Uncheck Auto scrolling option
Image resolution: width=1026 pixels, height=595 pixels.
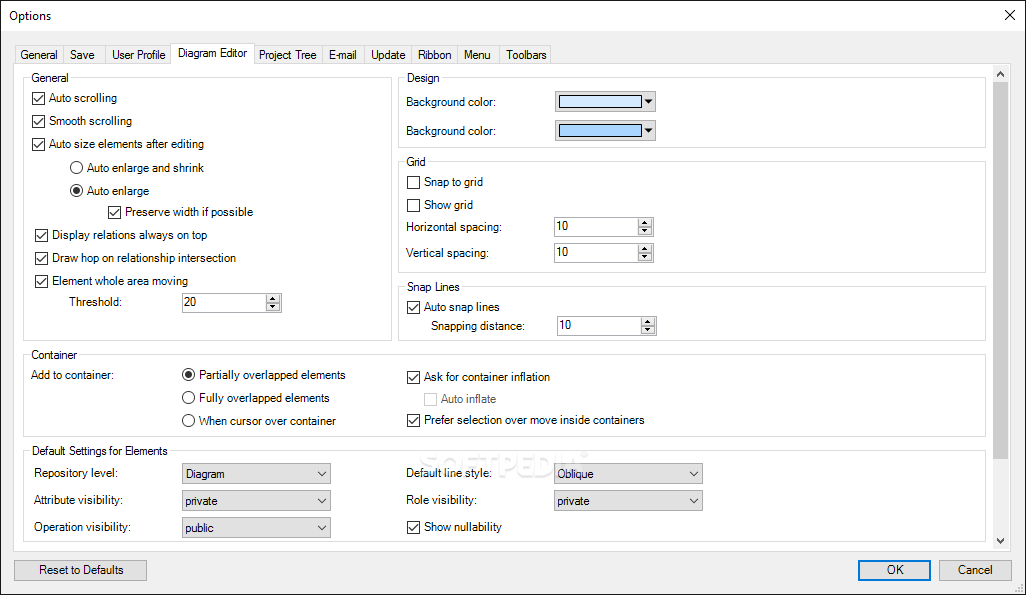39,98
